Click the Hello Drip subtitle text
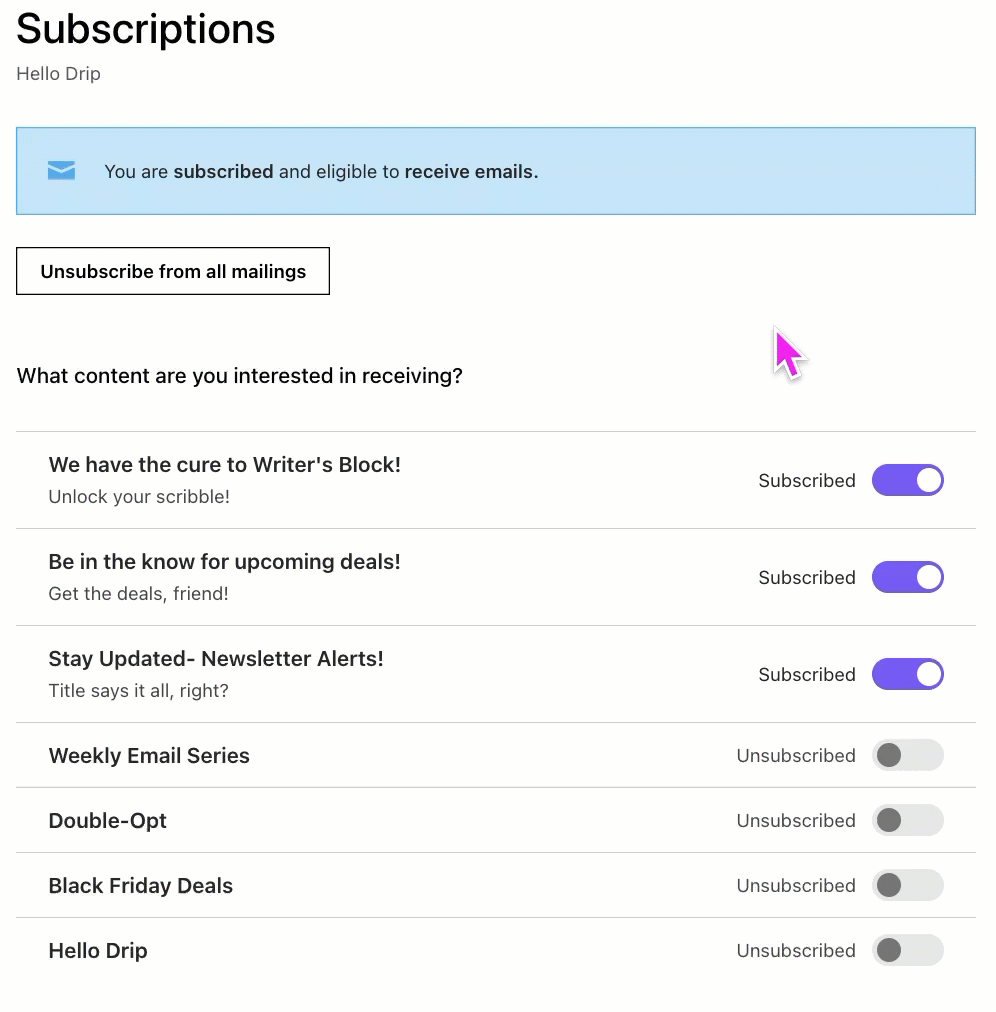996x1012 pixels. pyautogui.click(x=57, y=73)
